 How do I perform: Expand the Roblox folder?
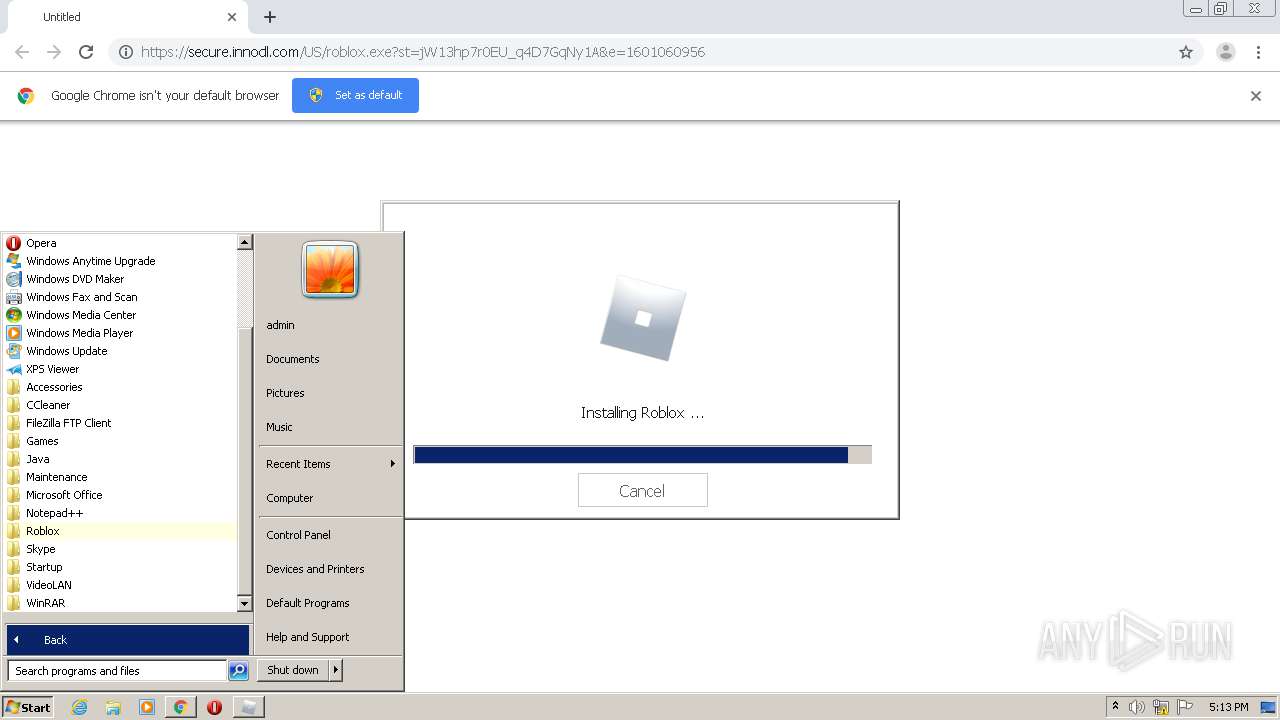click(x=120, y=531)
